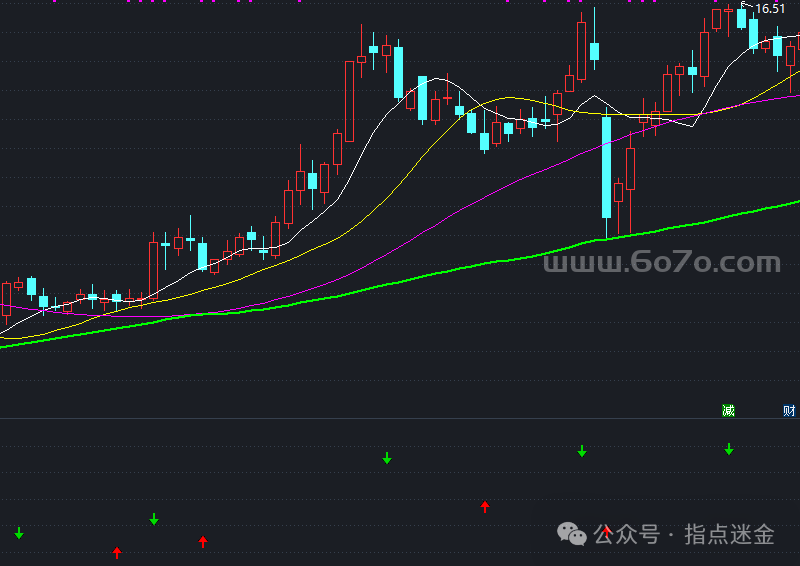
Task: Click the green 减 marker icon
Action: tap(729, 411)
